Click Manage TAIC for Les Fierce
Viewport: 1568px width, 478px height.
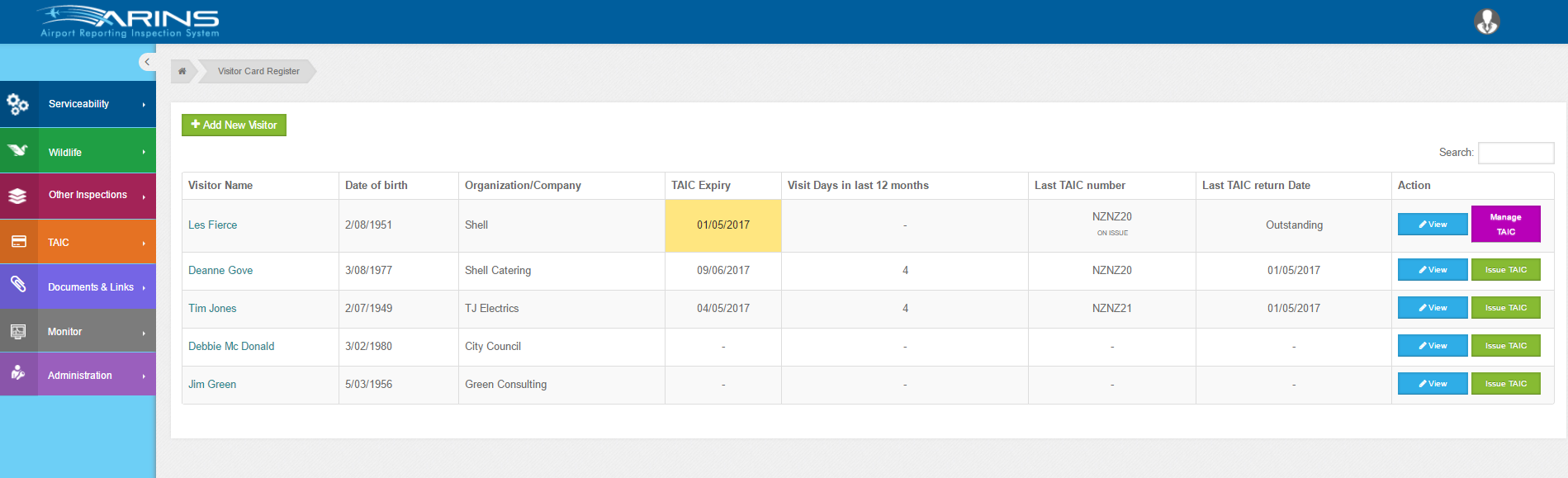click(x=1505, y=225)
